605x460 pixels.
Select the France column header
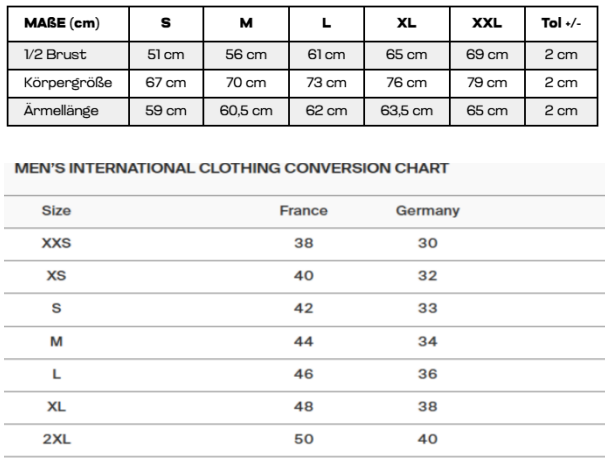coord(303,211)
